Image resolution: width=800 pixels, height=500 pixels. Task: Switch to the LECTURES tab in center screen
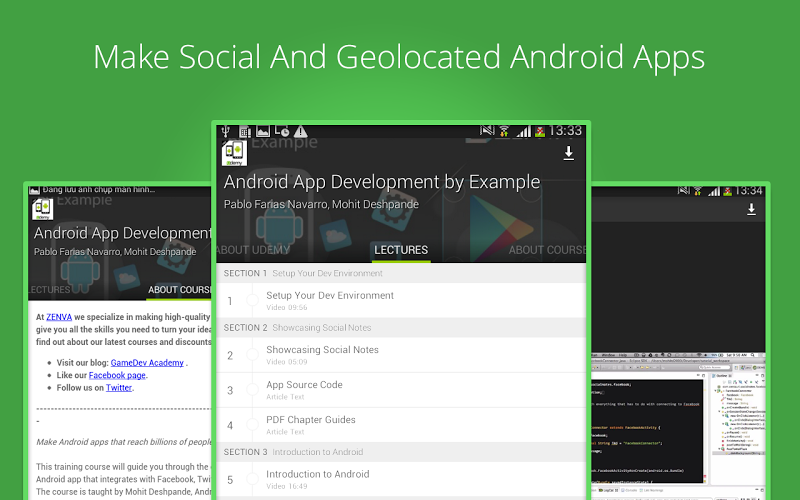pos(401,250)
